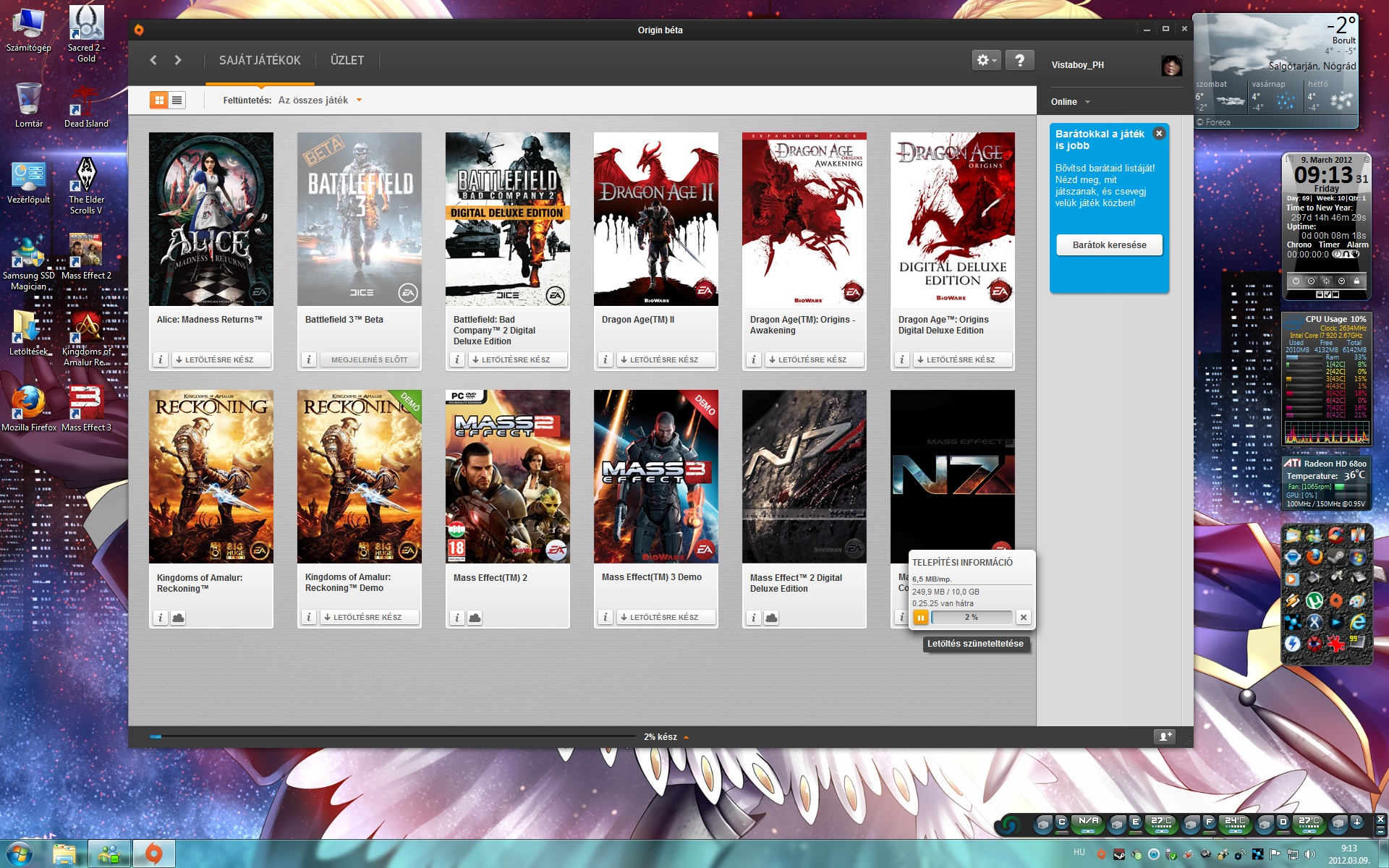This screenshot has height=868, width=1389.
Task: Click the 2% download progress bar in popup
Action: tap(972, 617)
